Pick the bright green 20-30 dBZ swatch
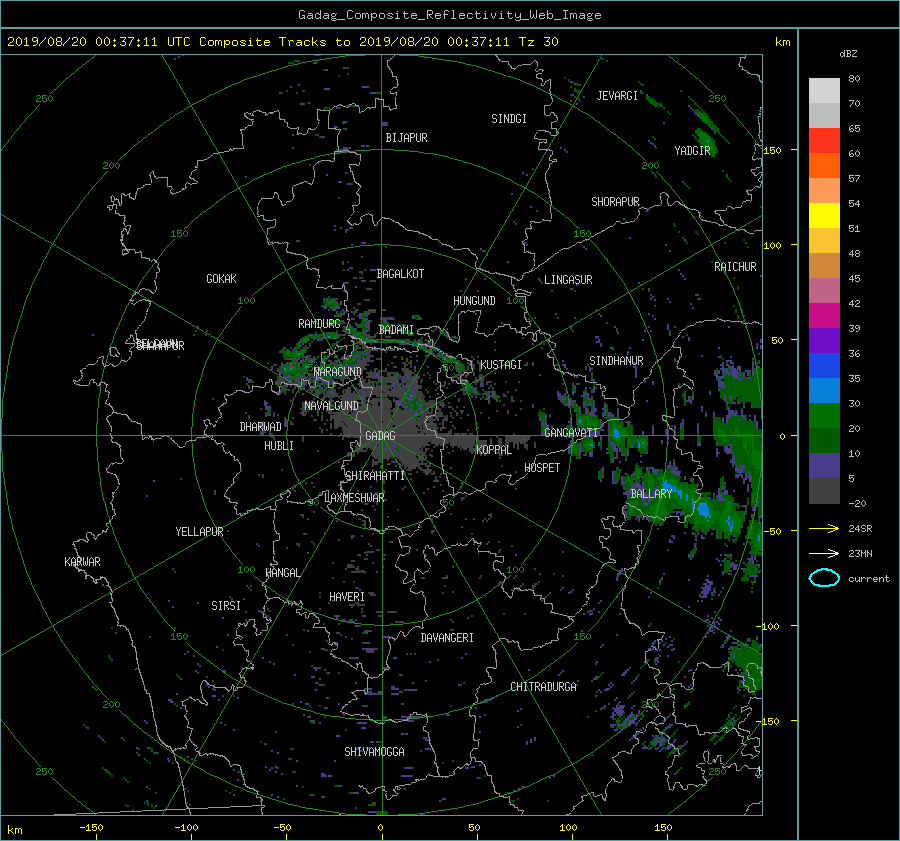The image size is (900, 841). [824, 416]
